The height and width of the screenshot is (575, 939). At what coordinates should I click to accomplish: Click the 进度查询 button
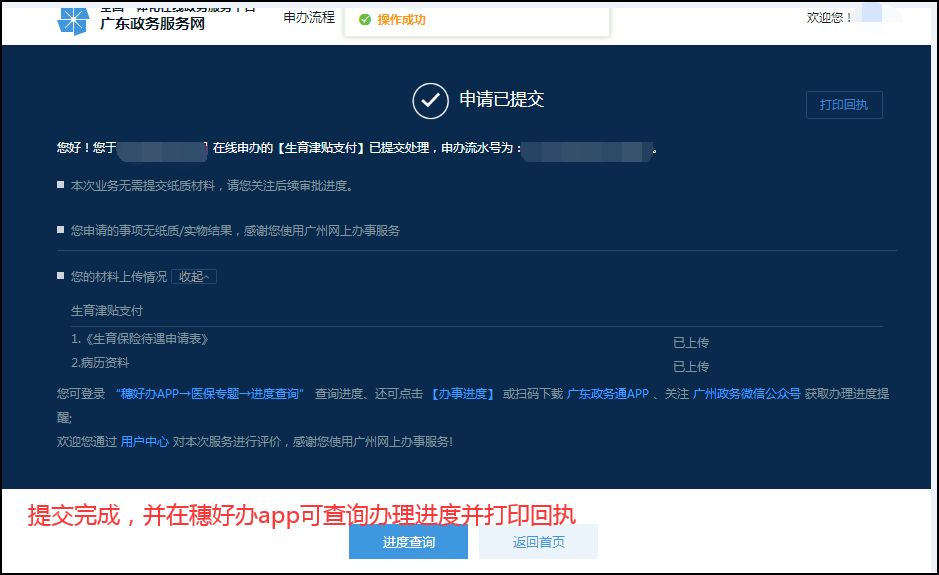pyautogui.click(x=408, y=542)
